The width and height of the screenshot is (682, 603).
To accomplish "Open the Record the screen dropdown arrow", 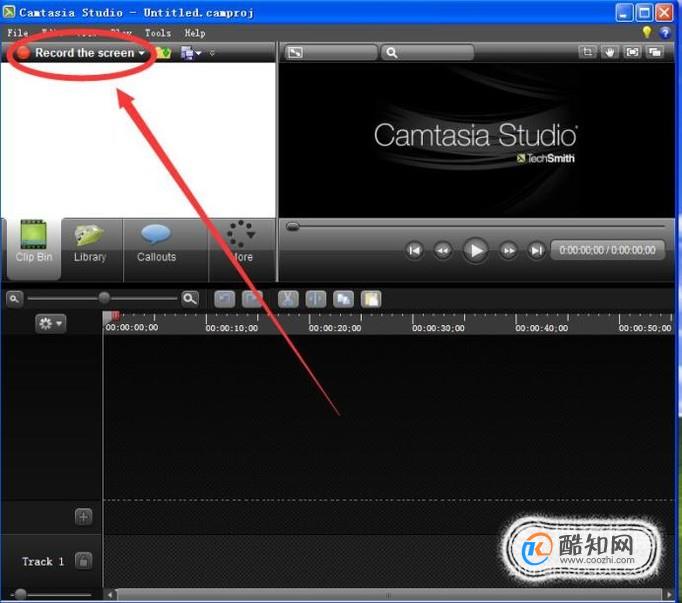I will click(141, 53).
